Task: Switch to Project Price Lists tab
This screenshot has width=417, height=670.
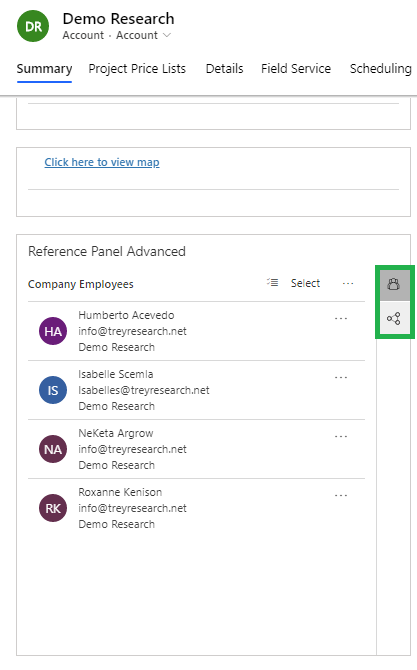Action: pos(137,69)
